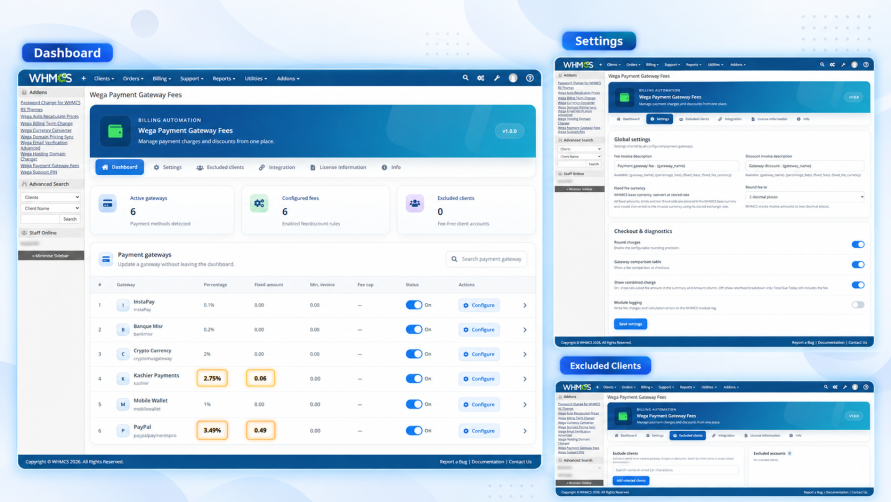Click the highlighted 0.49 PayPal fixed amount
The image size is (891, 502).
coord(260,430)
